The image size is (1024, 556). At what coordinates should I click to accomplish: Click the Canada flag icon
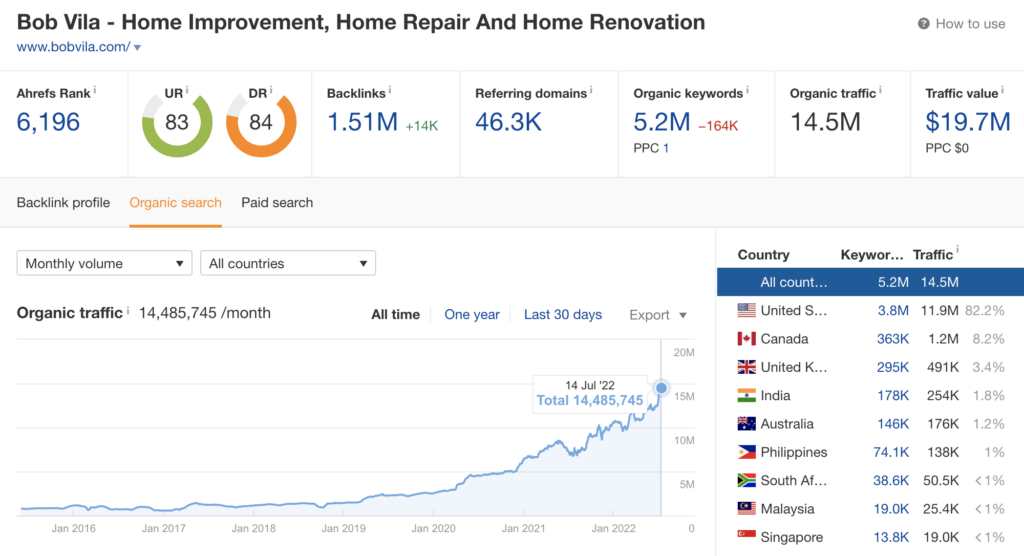click(746, 338)
